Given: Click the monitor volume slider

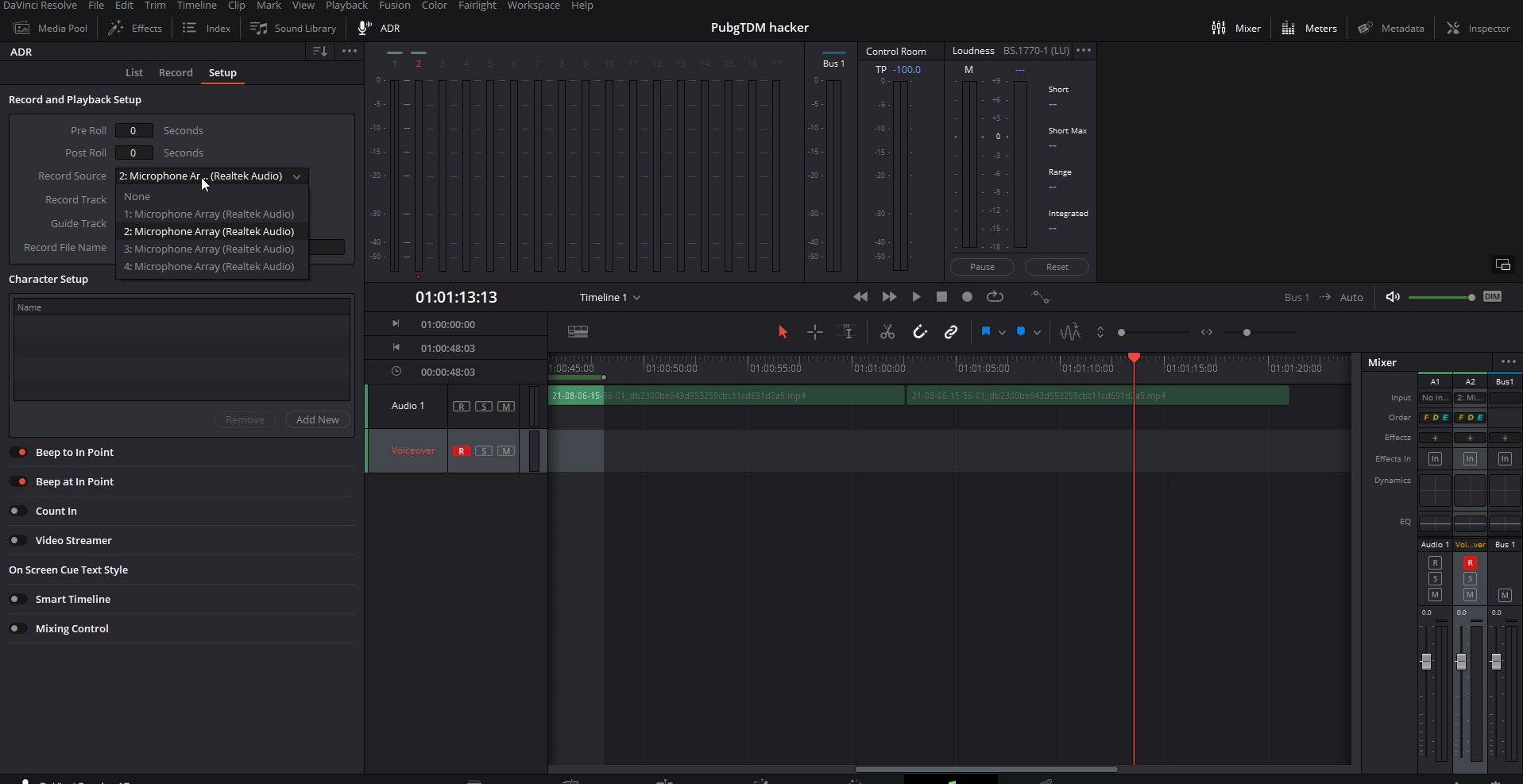Looking at the screenshot, I should pos(1441,297).
